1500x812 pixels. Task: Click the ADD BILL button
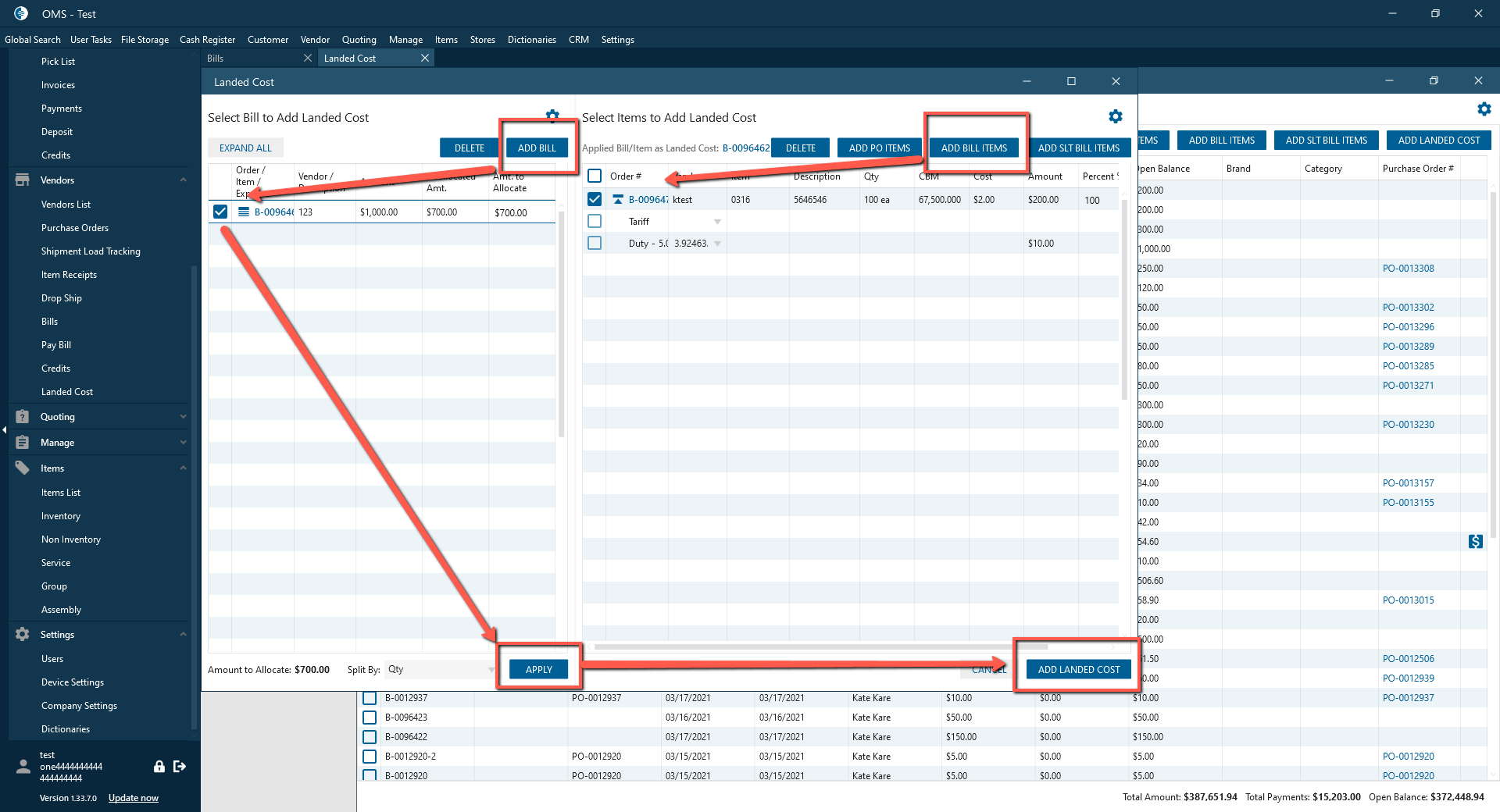(537, 148)
